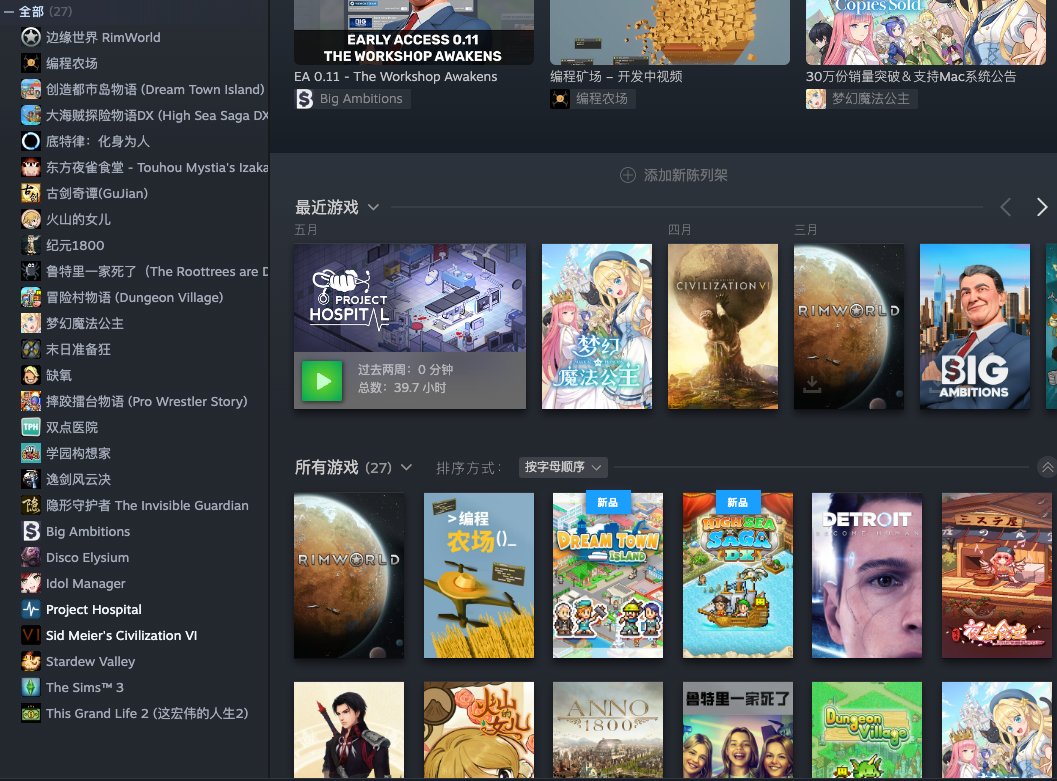The height and width of the screenshot is (781, 1057).
Task: Click the Disco Elysium sidebar icon
Action: point(30,557)
